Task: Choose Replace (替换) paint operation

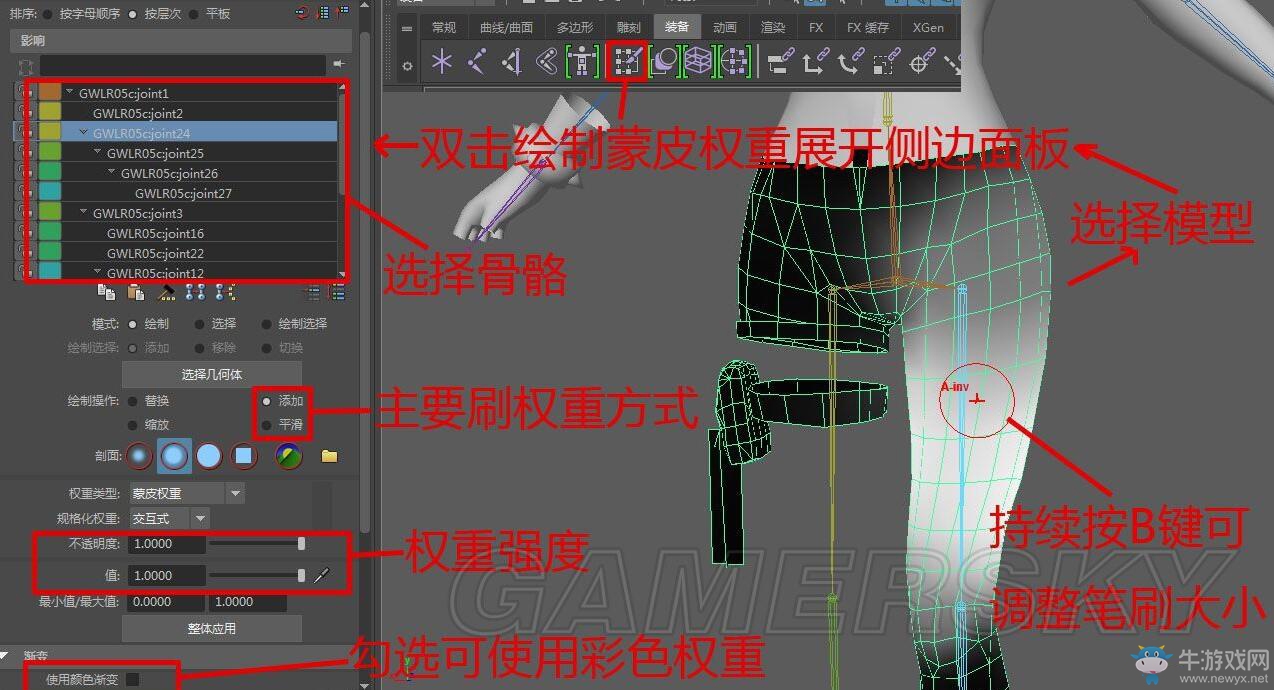Action: click(133, 400)
